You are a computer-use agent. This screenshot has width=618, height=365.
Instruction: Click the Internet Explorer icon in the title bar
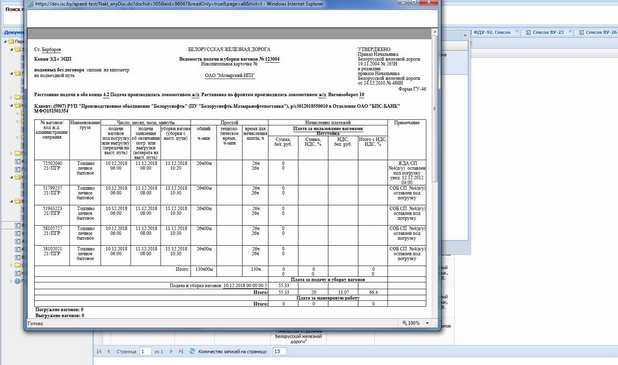coord(30,4)
